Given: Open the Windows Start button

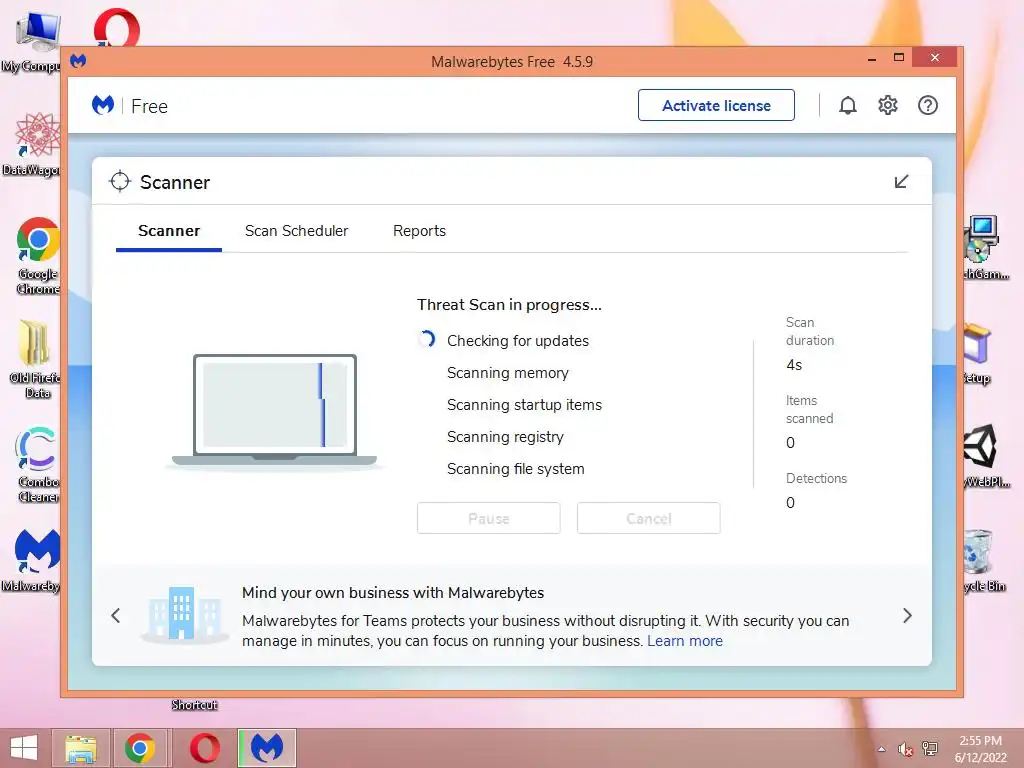Looking at the screenshot, I should point(24,748).
